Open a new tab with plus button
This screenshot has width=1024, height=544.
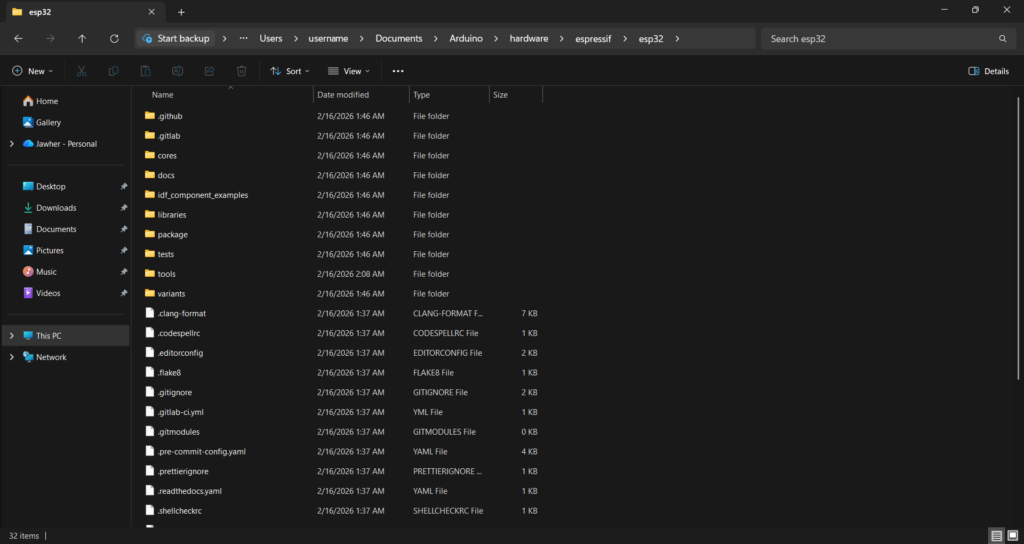tap(181, 12)
